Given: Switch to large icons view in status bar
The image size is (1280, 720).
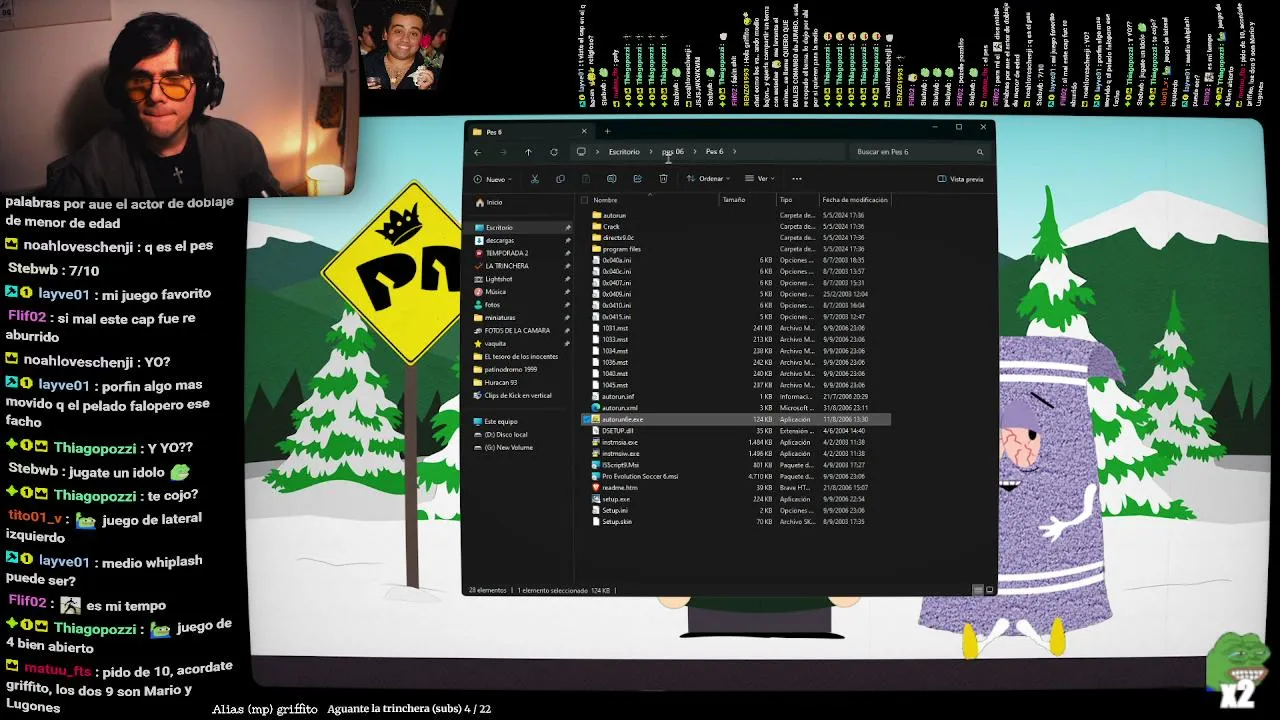Looking at the screenshot, I should [x=990, y=590].
